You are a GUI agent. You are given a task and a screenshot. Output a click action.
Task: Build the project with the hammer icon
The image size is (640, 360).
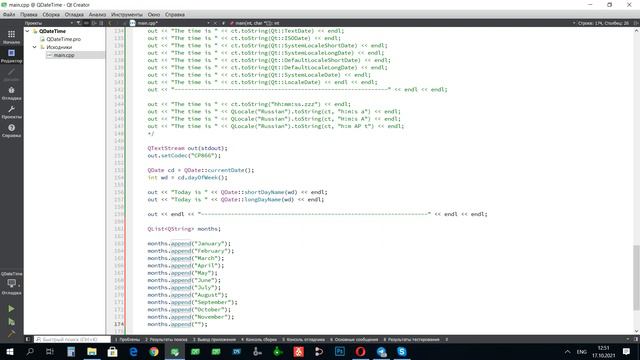pyautogui.click(x=11, y=333)
